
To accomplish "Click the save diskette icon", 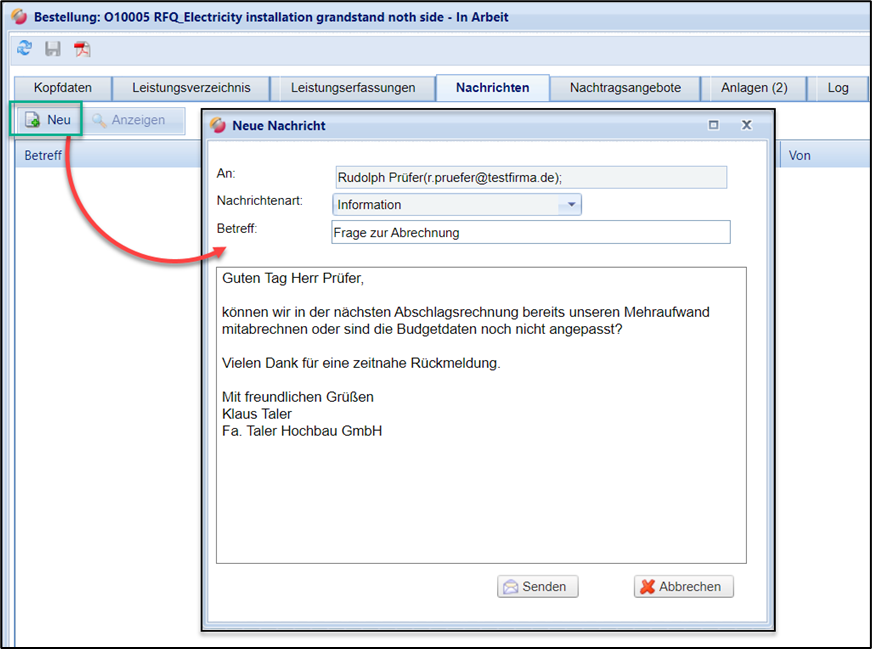I will pyautogui.click(x=53, y=48).
